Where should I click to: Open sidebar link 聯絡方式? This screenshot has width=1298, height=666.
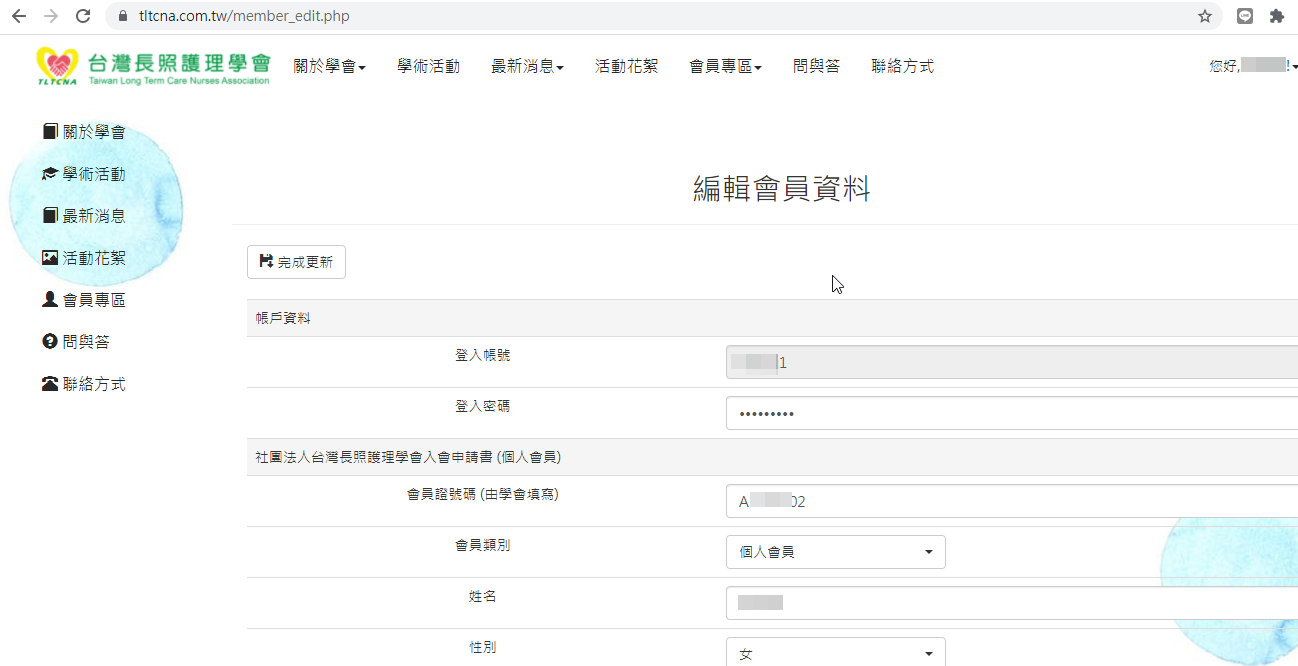[x=94, y=384]
